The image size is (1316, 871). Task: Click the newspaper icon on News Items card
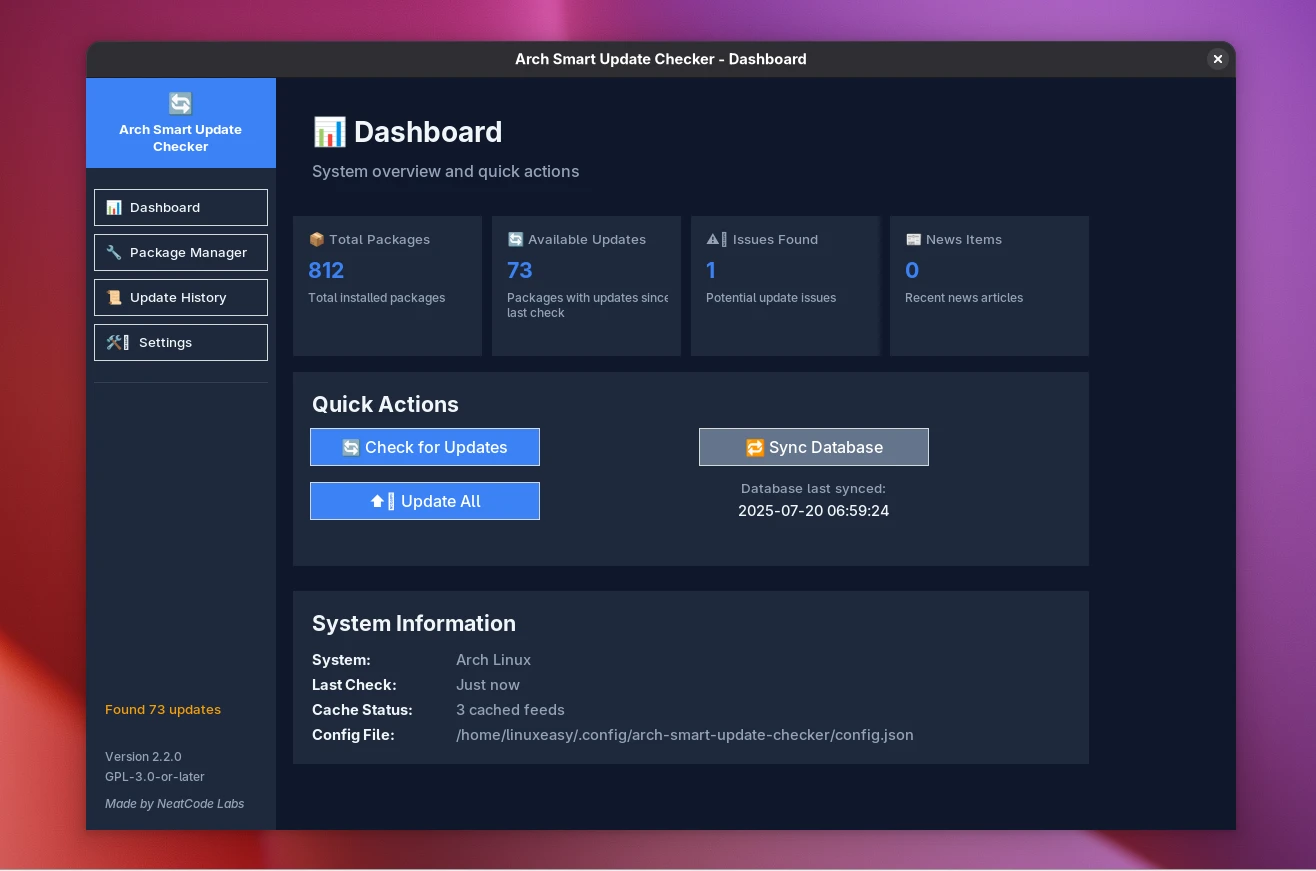click(x=913, y=239)
